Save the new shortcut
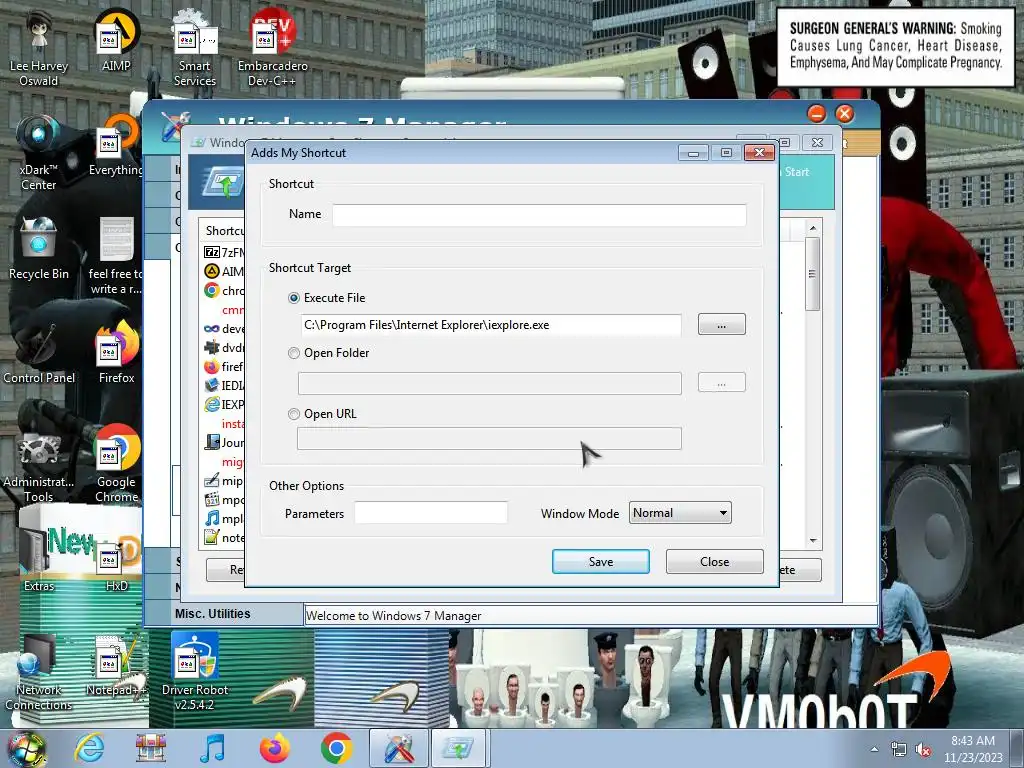 (601, 562)
